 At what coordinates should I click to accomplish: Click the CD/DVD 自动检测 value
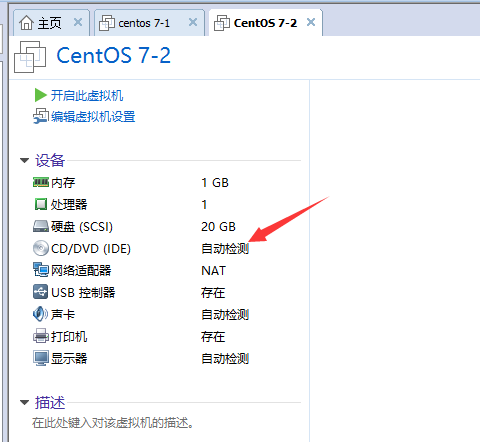tap(225, 249)
